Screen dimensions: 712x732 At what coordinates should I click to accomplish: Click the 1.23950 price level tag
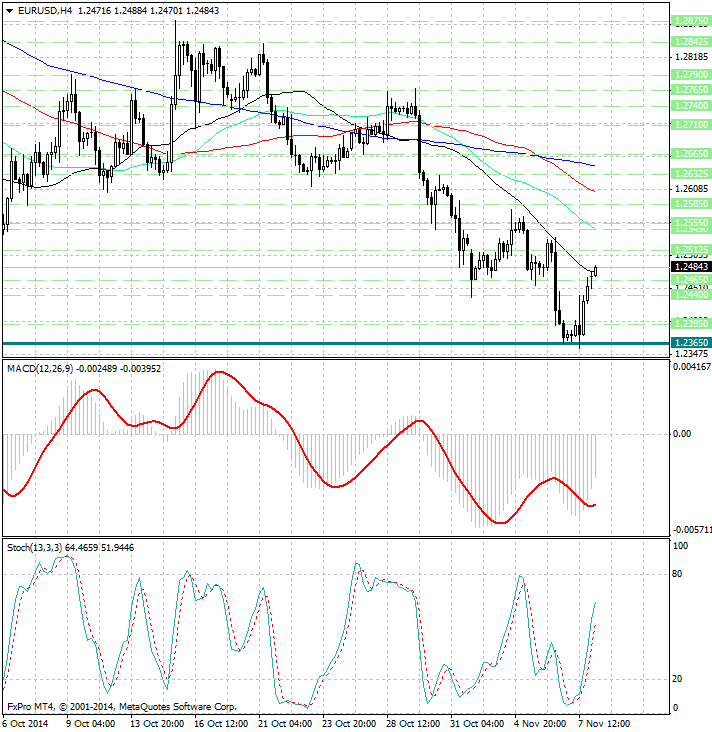tap(690, 323)
